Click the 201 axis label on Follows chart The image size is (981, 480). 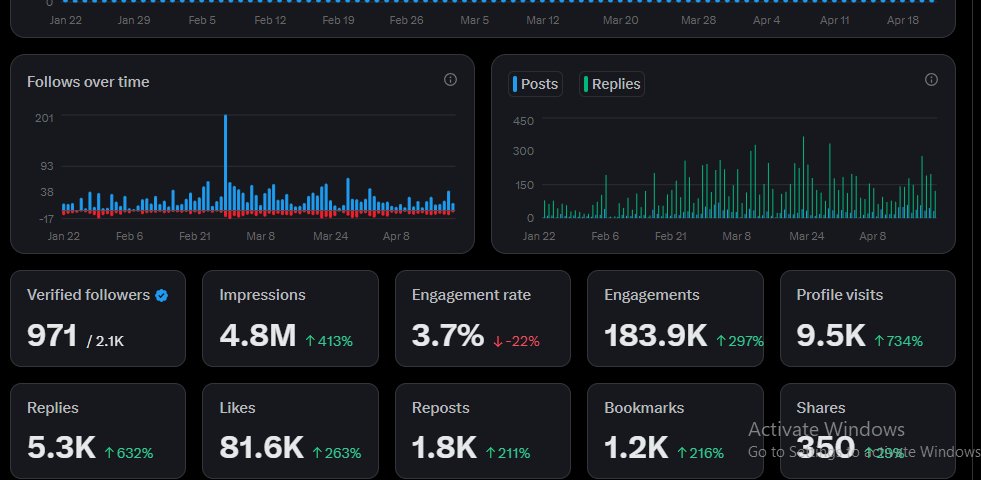44,118
